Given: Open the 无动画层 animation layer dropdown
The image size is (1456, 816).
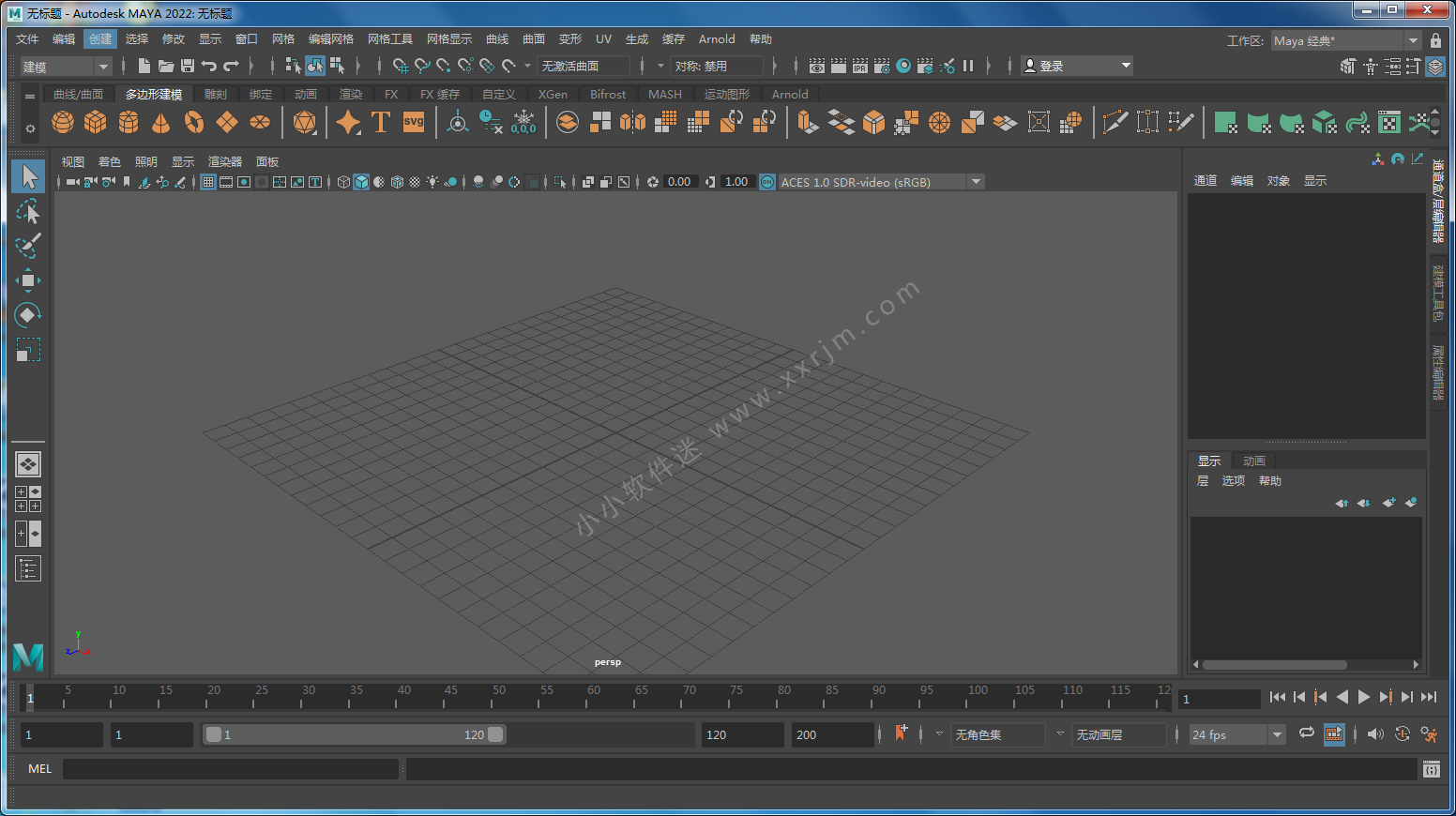Looking at the screenshot, I should point(1118,734).
